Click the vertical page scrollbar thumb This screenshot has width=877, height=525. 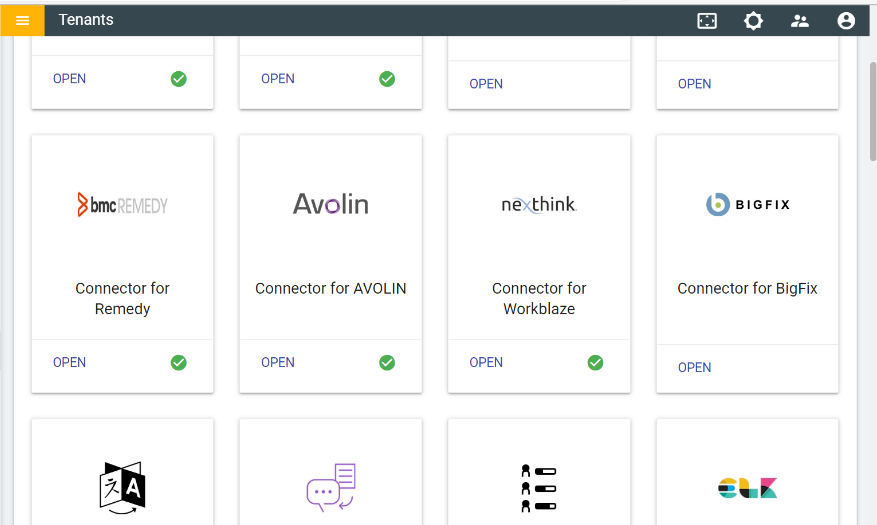tap(873, 112)
